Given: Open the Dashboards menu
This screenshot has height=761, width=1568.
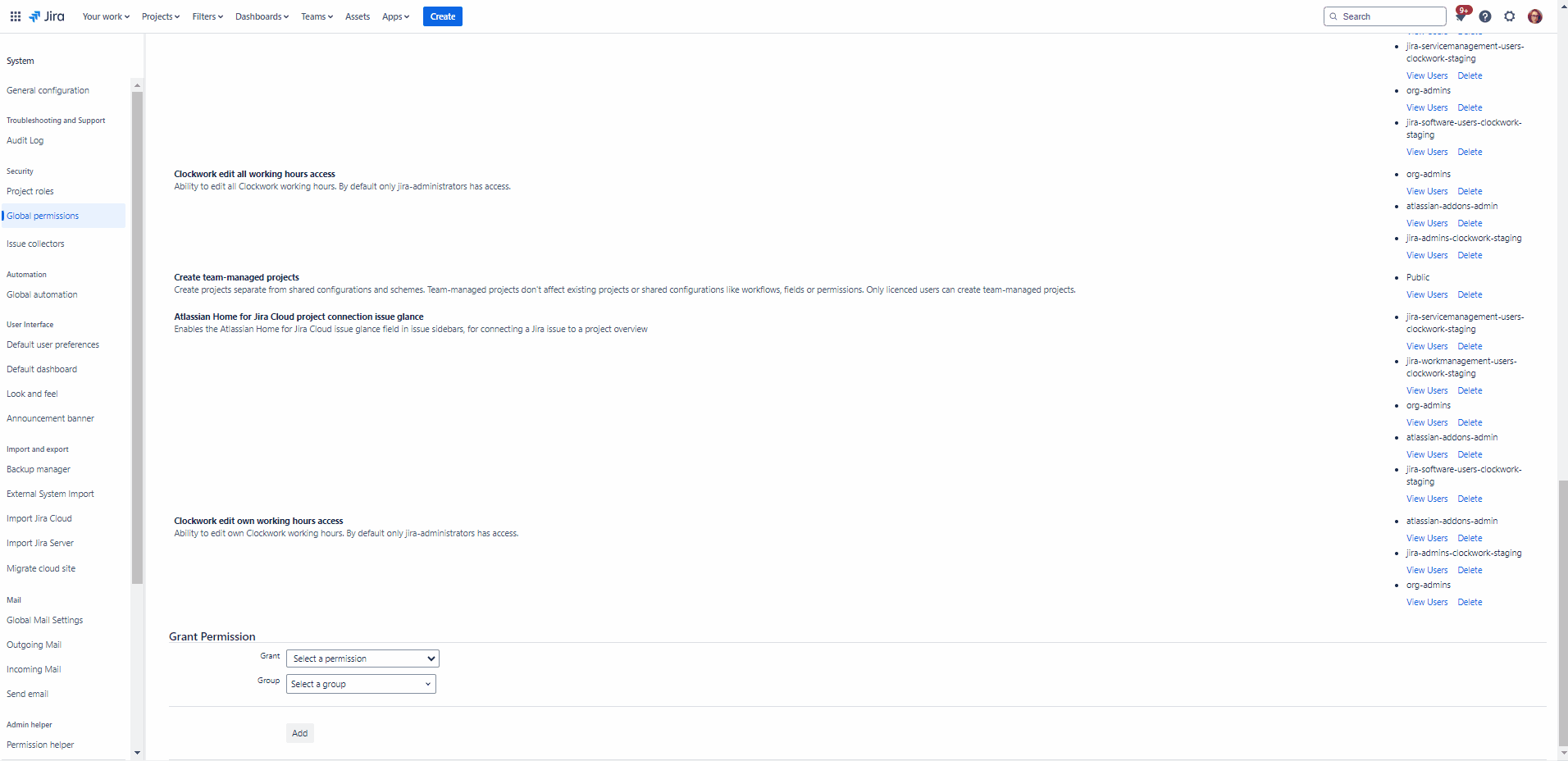Looking at the screenshot, I should [261, 16].
